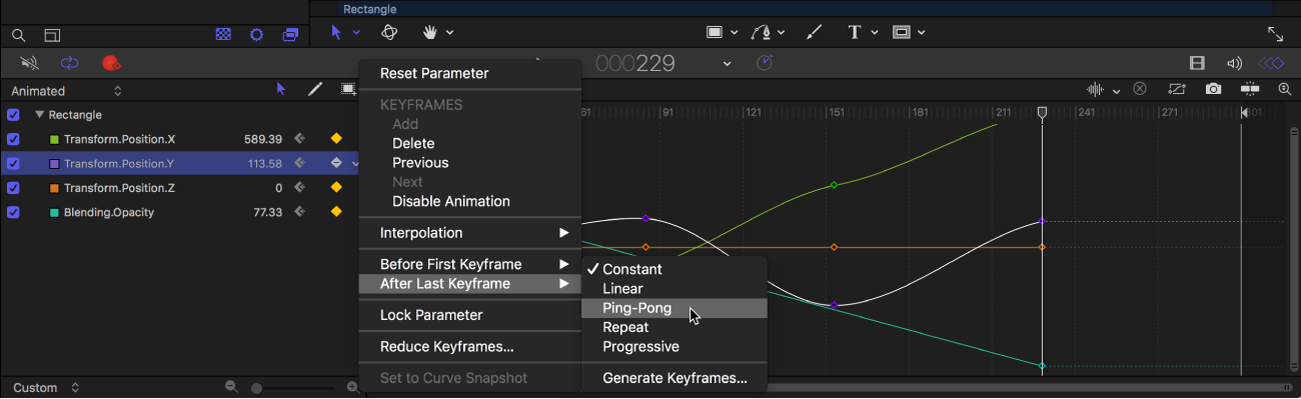Click the project duration clock icon

tap(764, 63)
